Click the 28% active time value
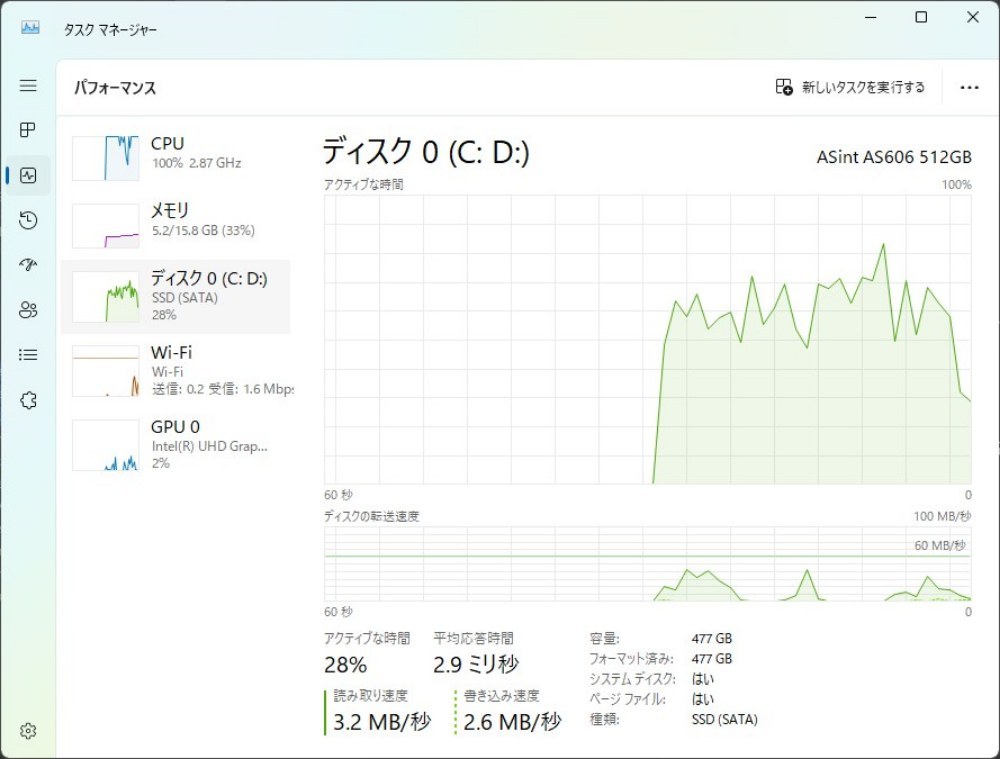The width and height of the screenshot is (1000, 759). click(345, 665)
